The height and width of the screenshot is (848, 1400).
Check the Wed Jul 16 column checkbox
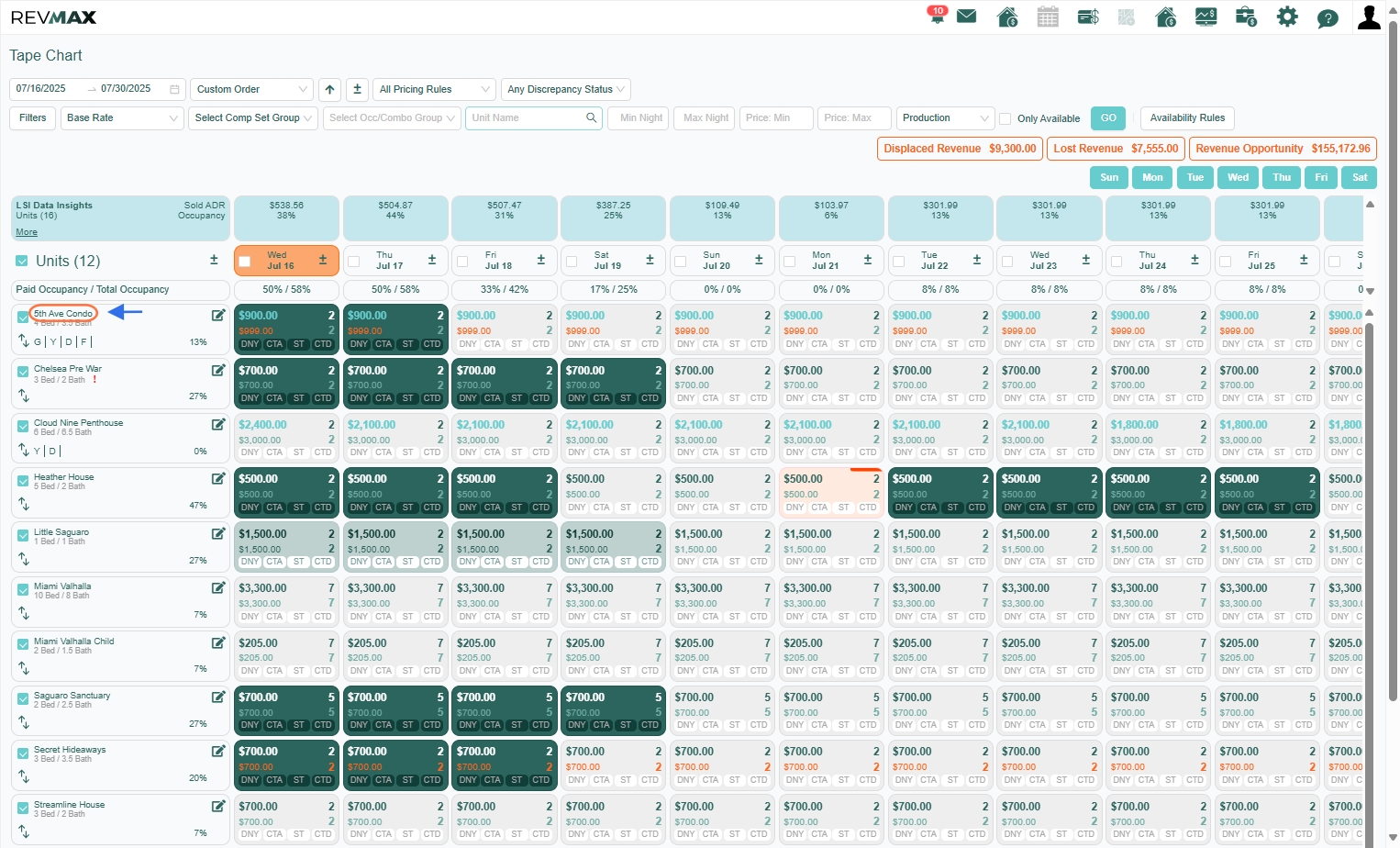(245, 262)
